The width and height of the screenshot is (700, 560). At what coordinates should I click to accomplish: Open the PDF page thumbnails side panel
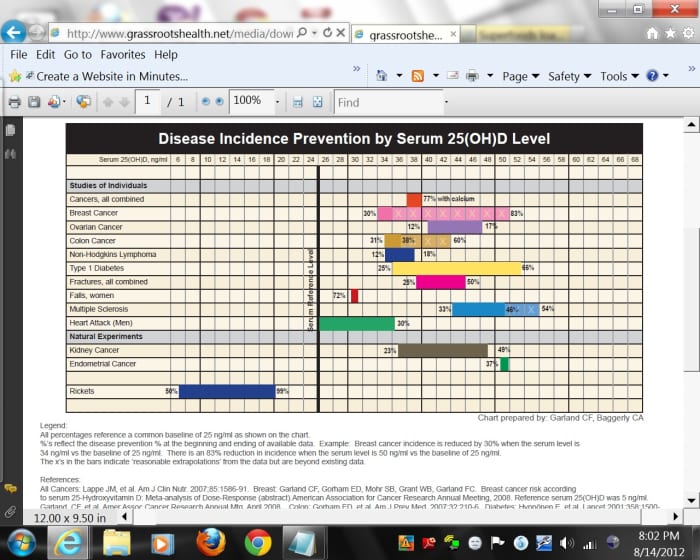click(10, 130)
